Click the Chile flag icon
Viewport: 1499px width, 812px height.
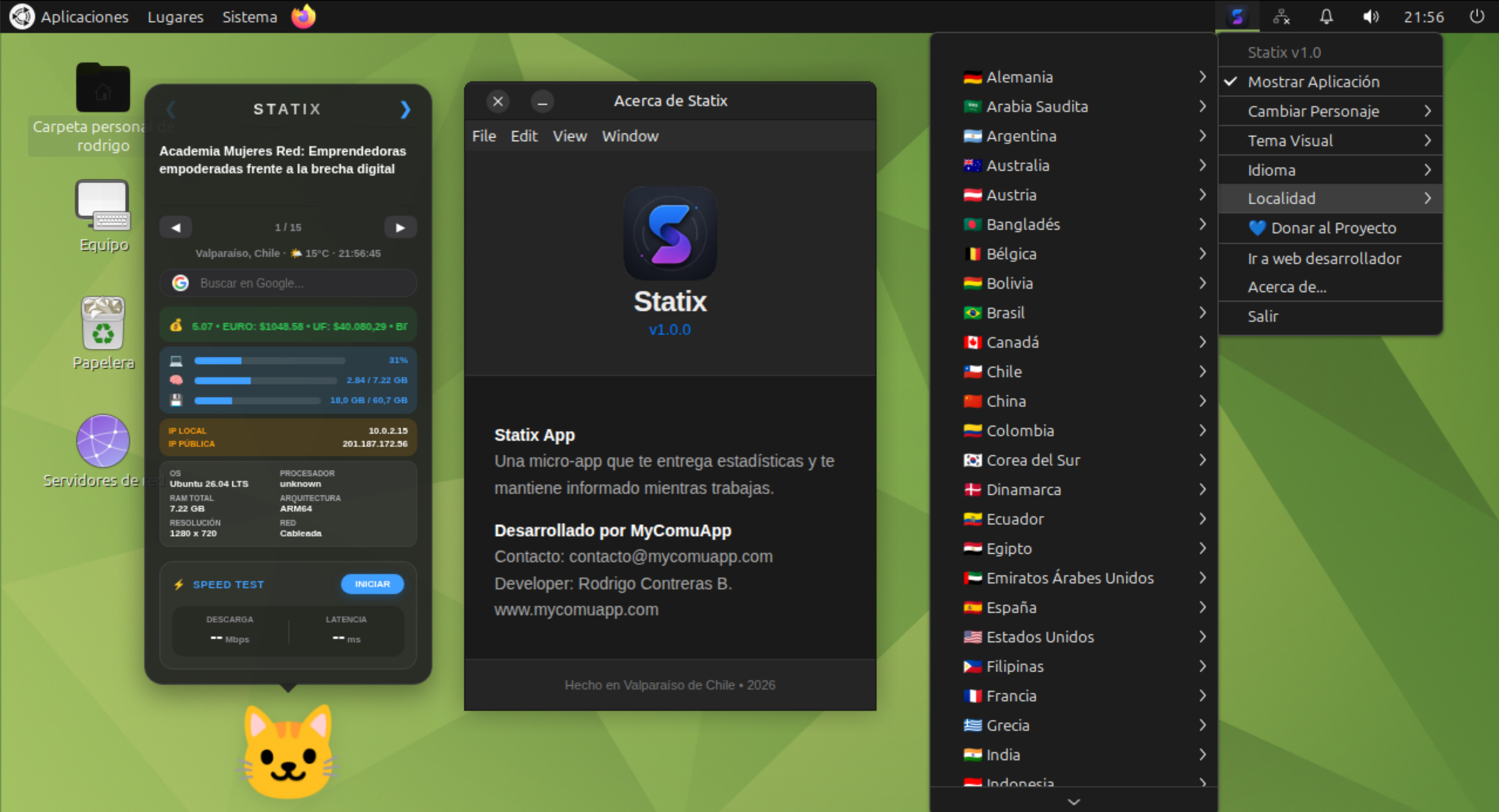click(x=972, y=372)
